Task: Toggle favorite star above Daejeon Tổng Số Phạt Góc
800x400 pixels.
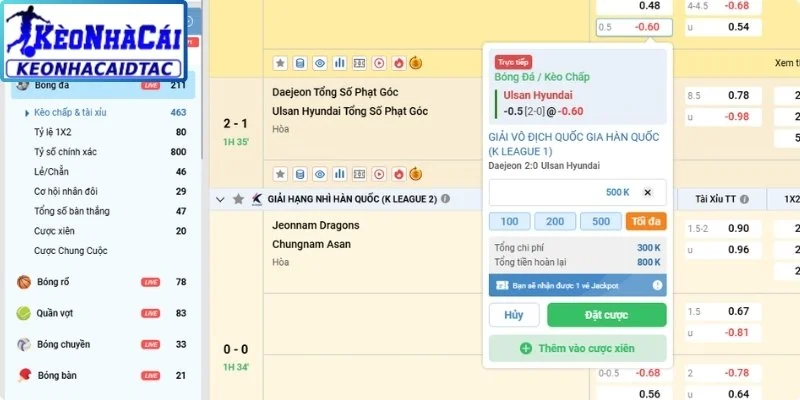Action: (x=280, y=63)
